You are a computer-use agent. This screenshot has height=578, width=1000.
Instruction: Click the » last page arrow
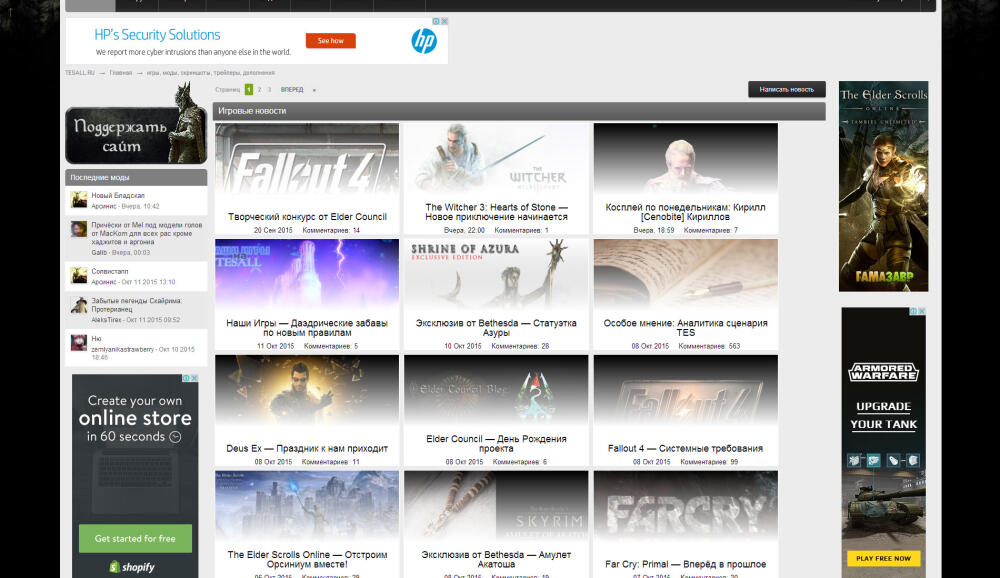pos(314,90)
